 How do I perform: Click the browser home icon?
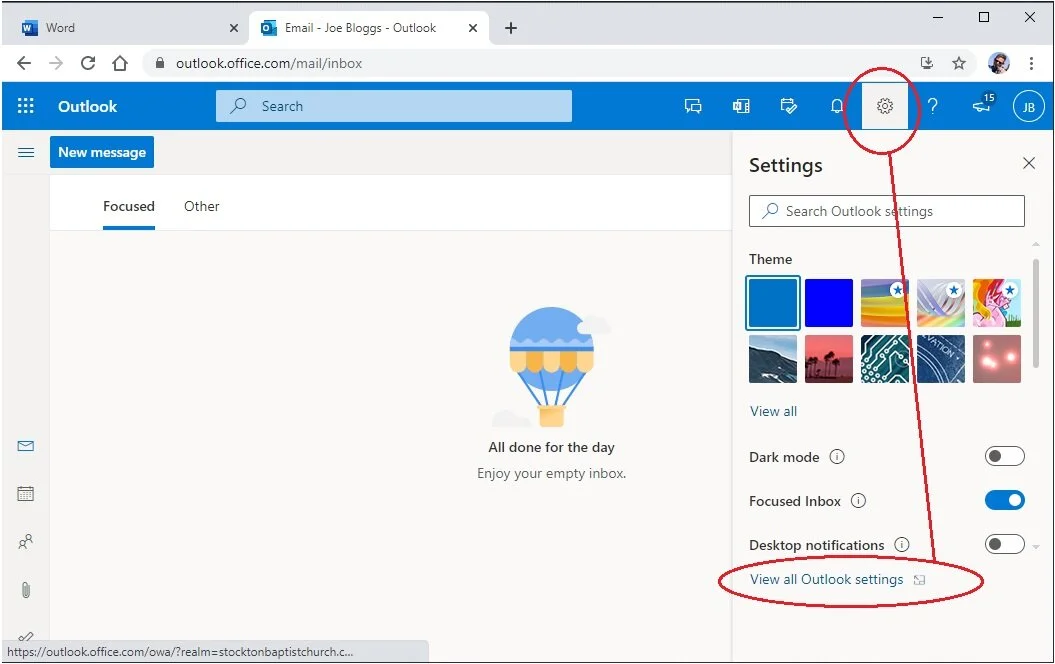tap(120, 63)
